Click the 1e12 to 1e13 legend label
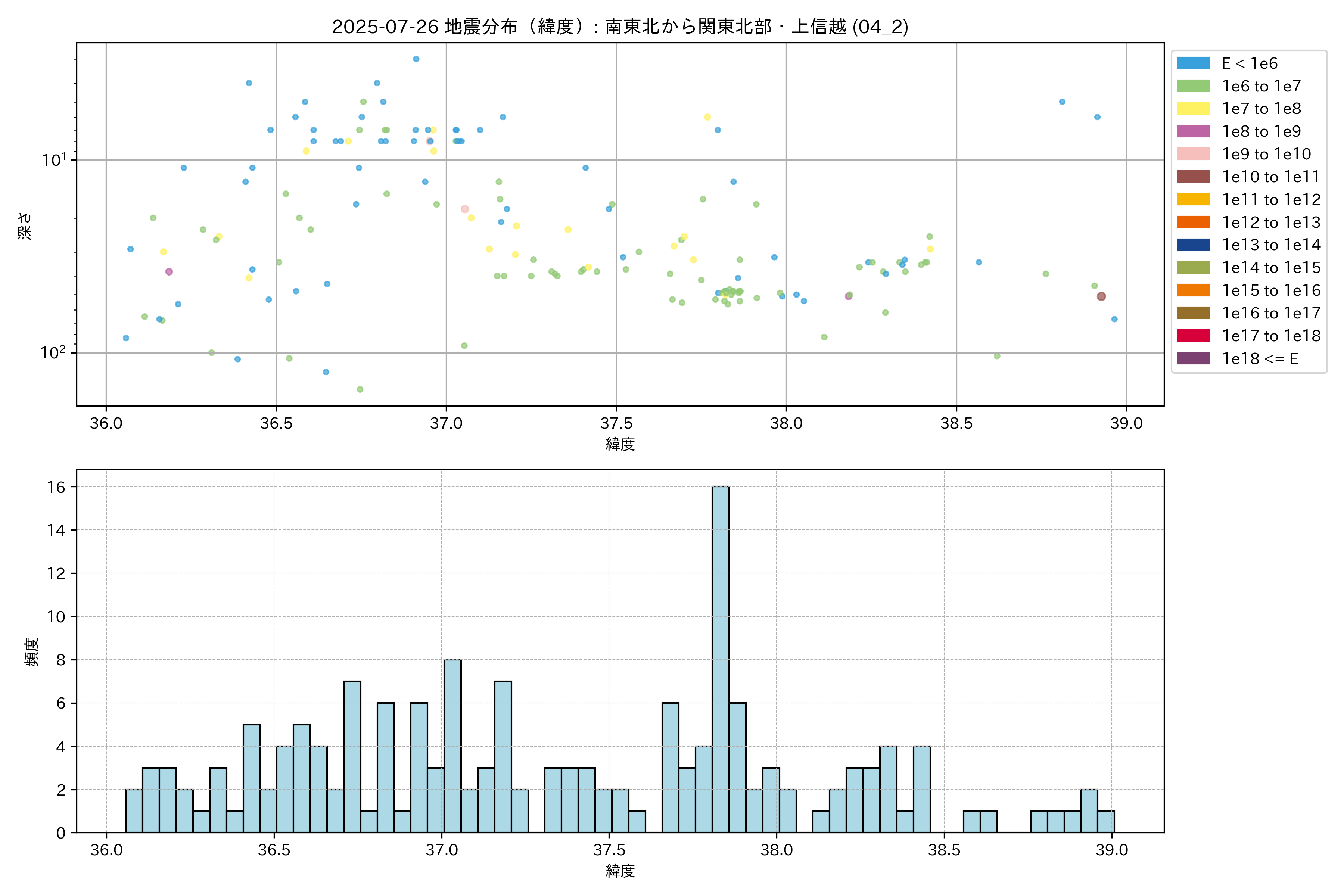The width and height of the screenshot is (1344, 896). pyautogui.click(x=1271, y=222)
